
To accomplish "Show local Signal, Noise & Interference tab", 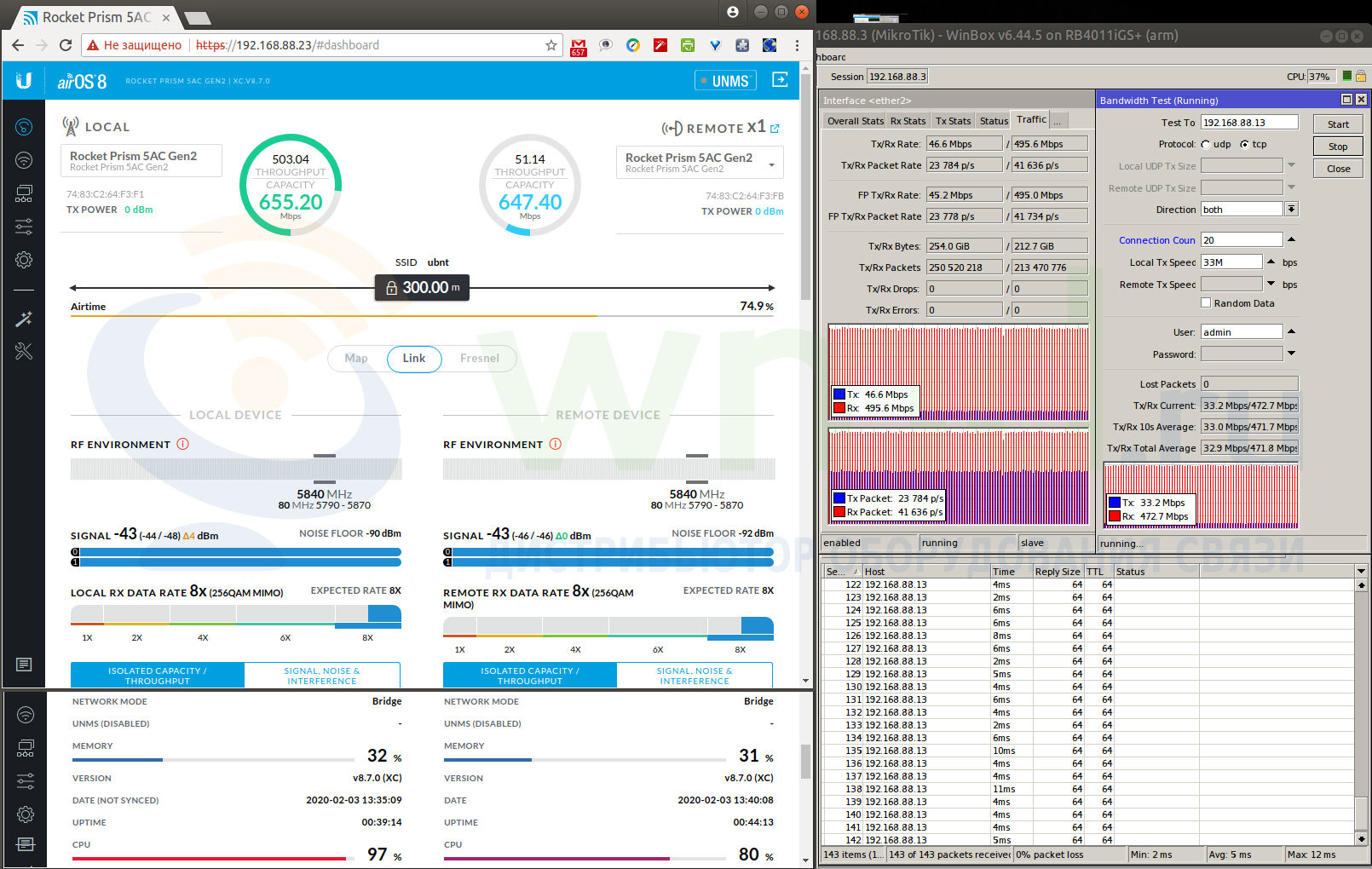I will pos(322,676).
